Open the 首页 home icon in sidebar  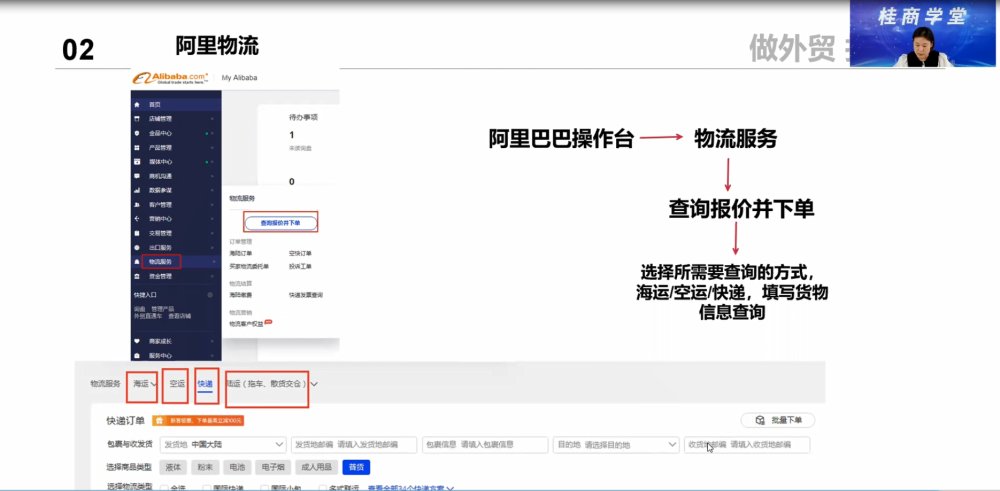136,104
